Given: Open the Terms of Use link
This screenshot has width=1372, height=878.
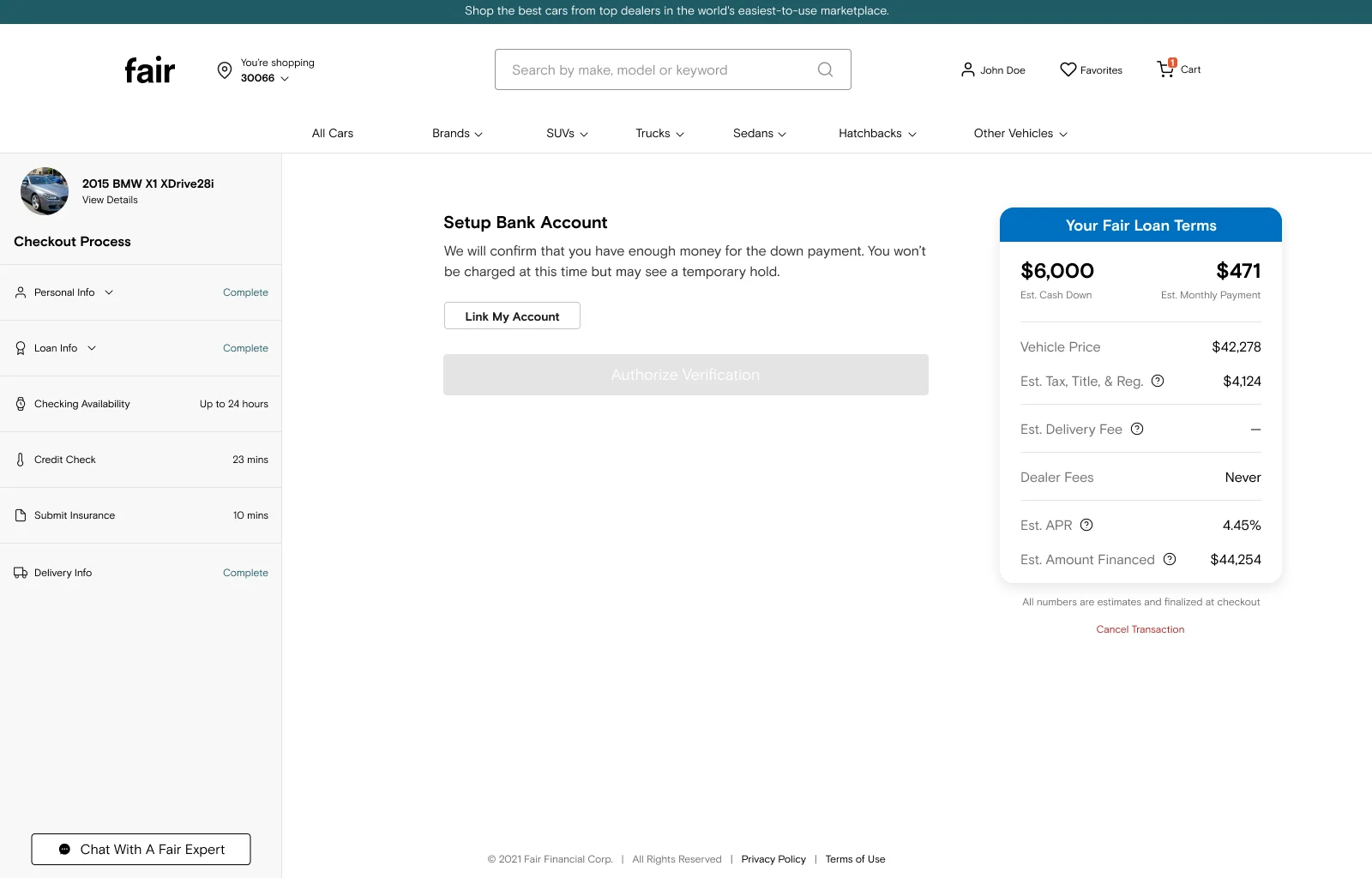Looking at the screenshot, I should pyautogui.click(x=855, y=859).
